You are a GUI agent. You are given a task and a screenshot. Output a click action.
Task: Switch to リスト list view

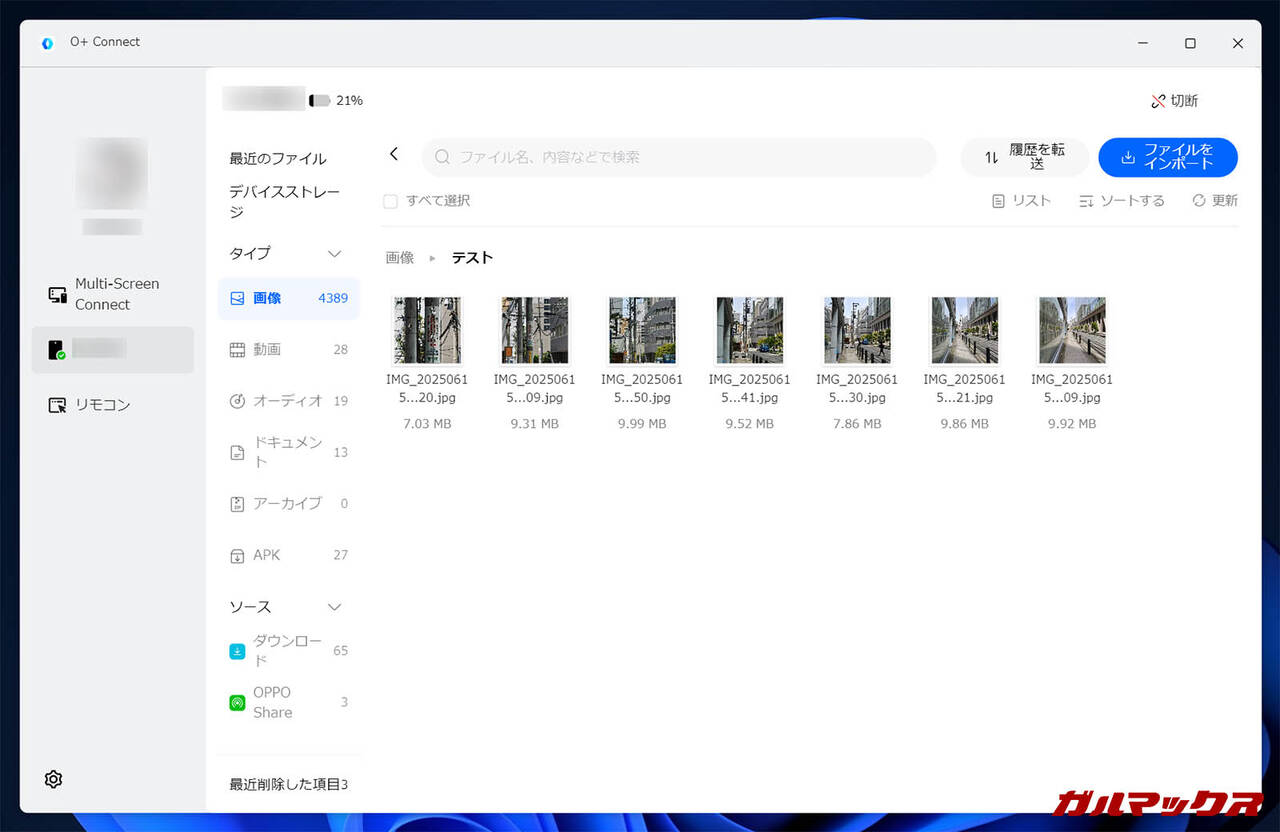pos(998,201)
